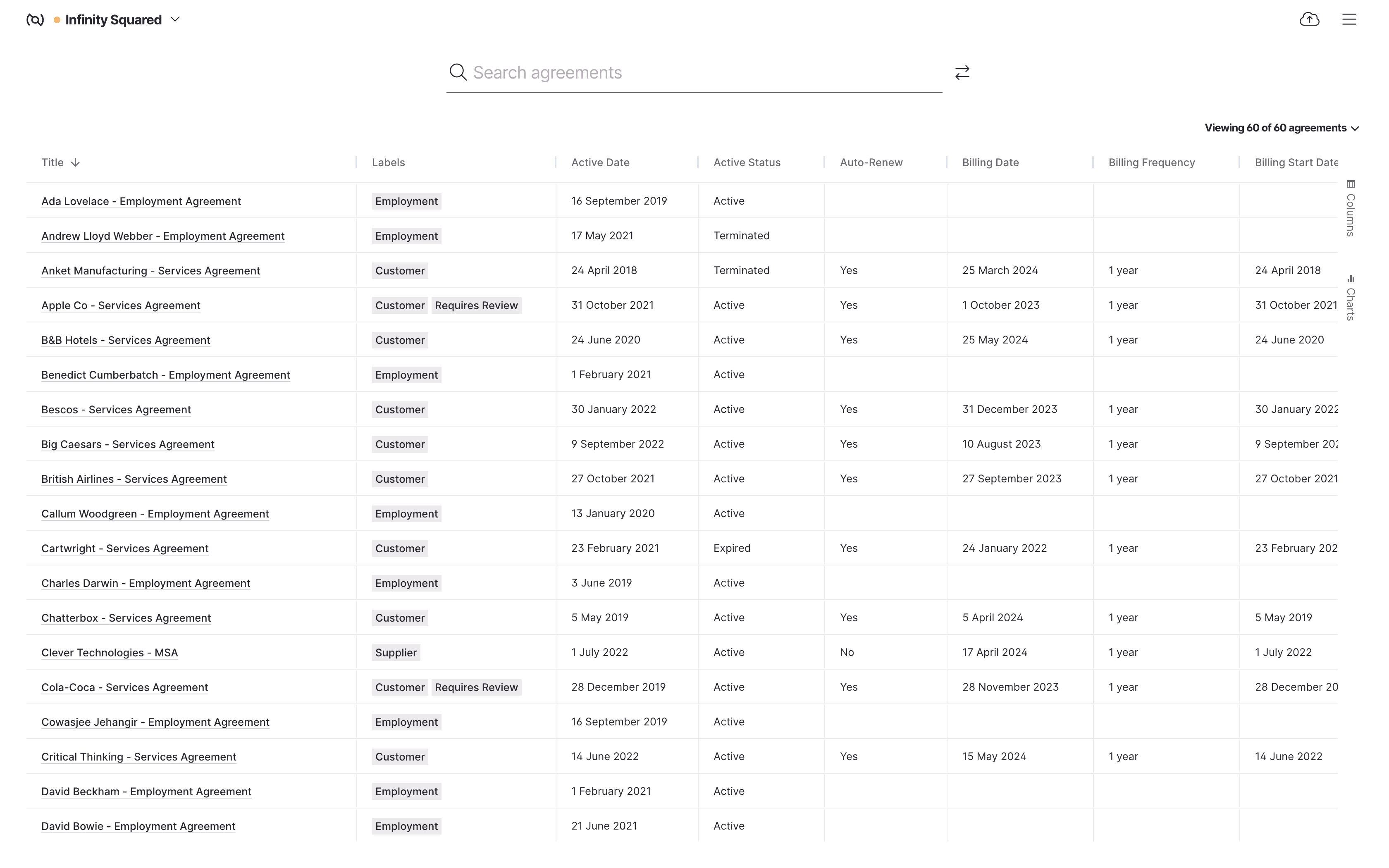Screen dimensions: 1389x868
Task: Click the magnifying glass search icon
Action: click(458, 72)
